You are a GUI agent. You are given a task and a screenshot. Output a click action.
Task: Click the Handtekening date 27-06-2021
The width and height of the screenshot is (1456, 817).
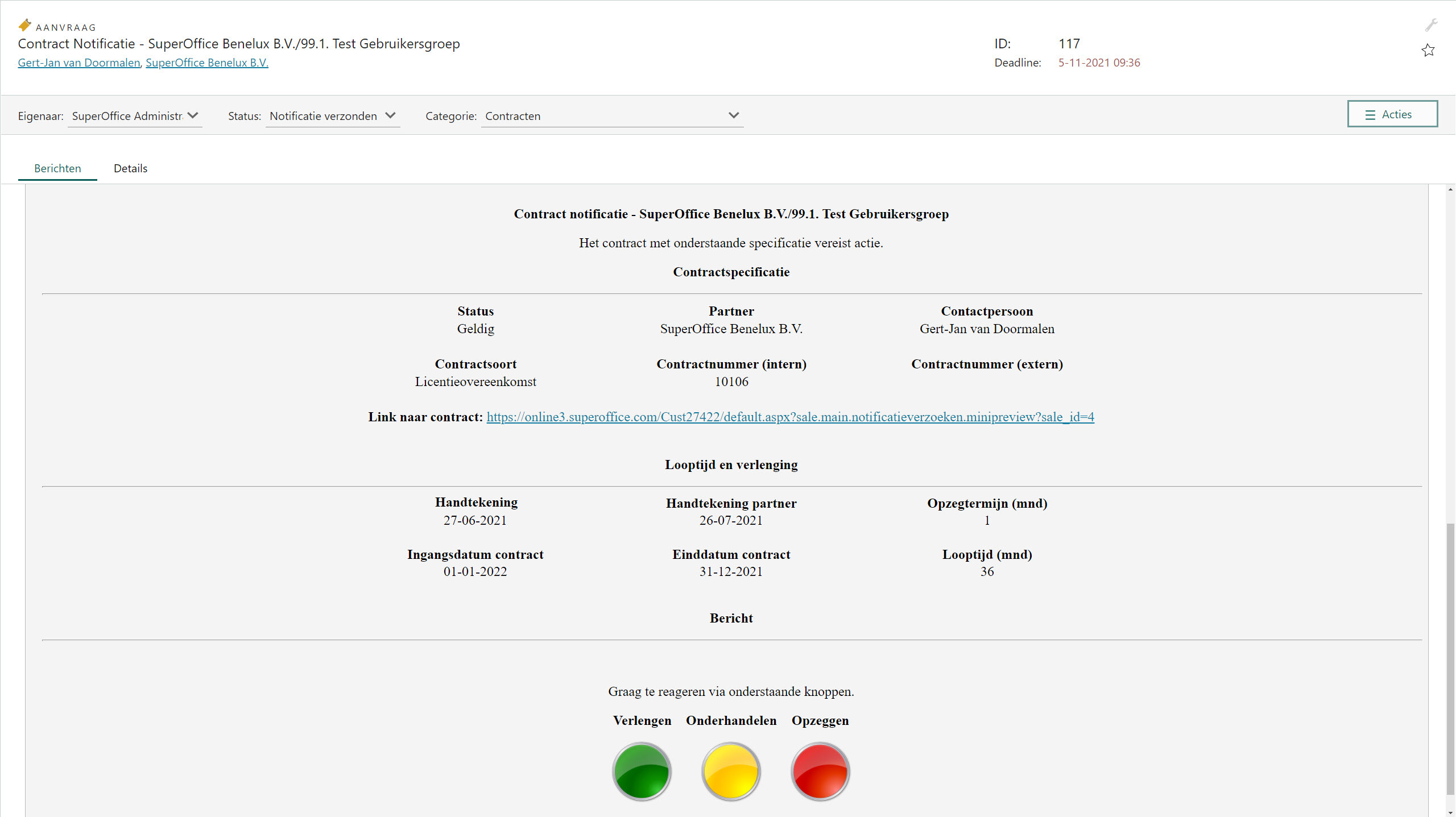pos(475,520)
